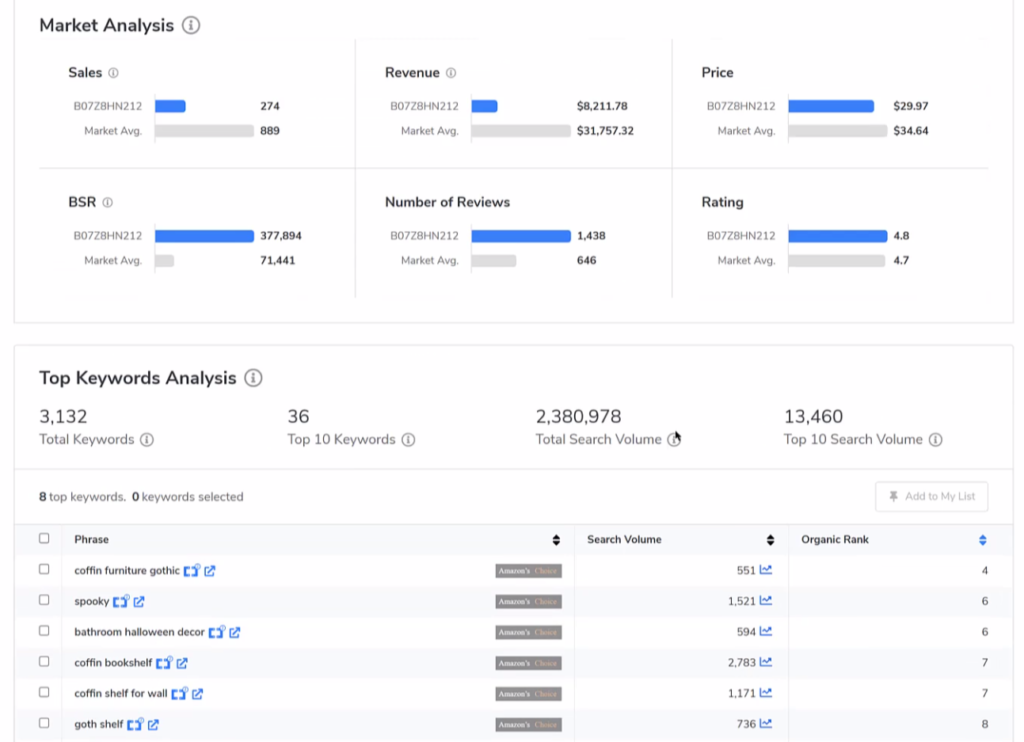Click the search volume trend chart icon for 'spooky'
1024x742 pixels.
(x=766, y=601)
